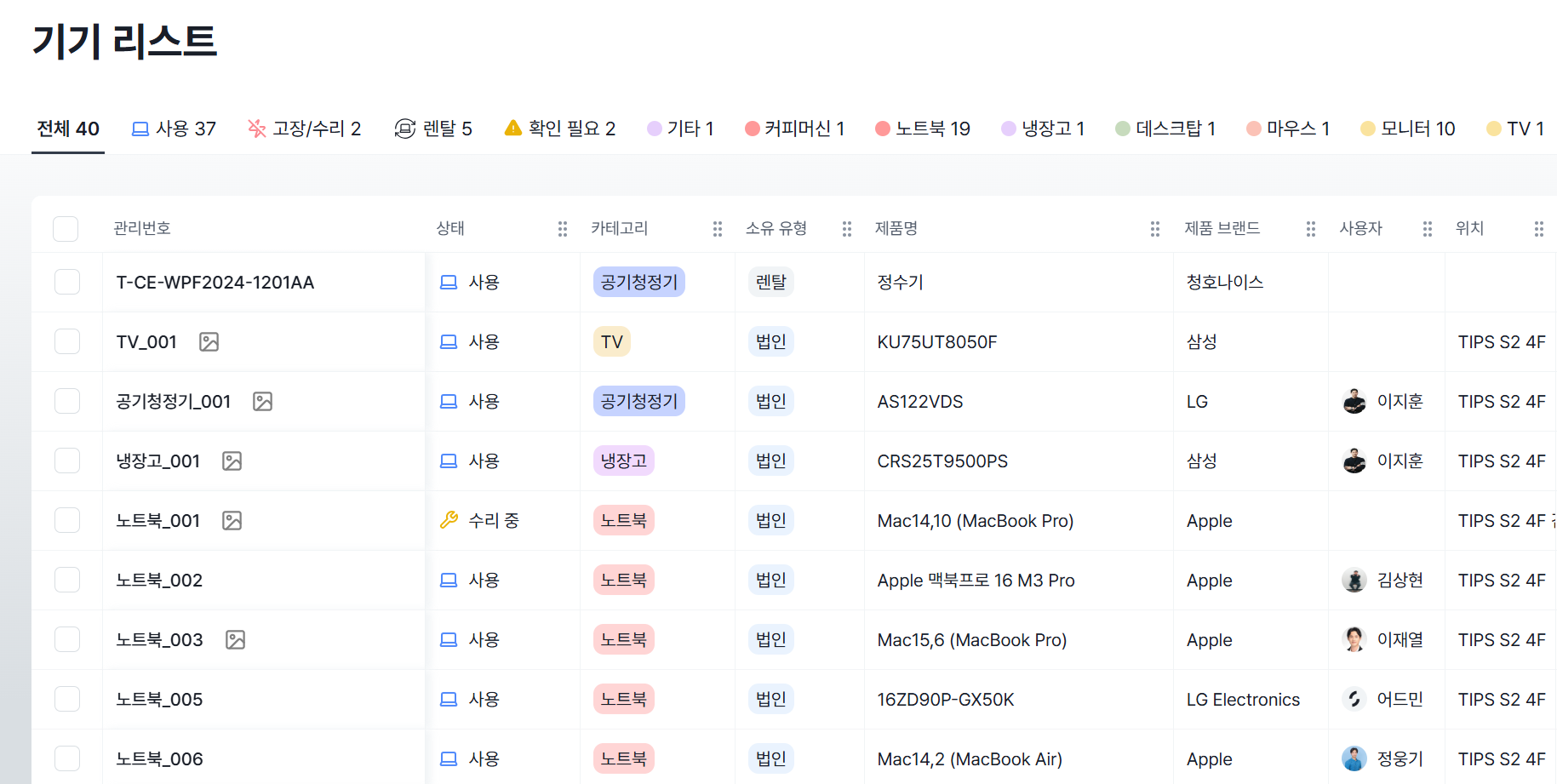Select the checkbox for 노트북_002
Screen dimensions: 1557x784
point(67,580)
